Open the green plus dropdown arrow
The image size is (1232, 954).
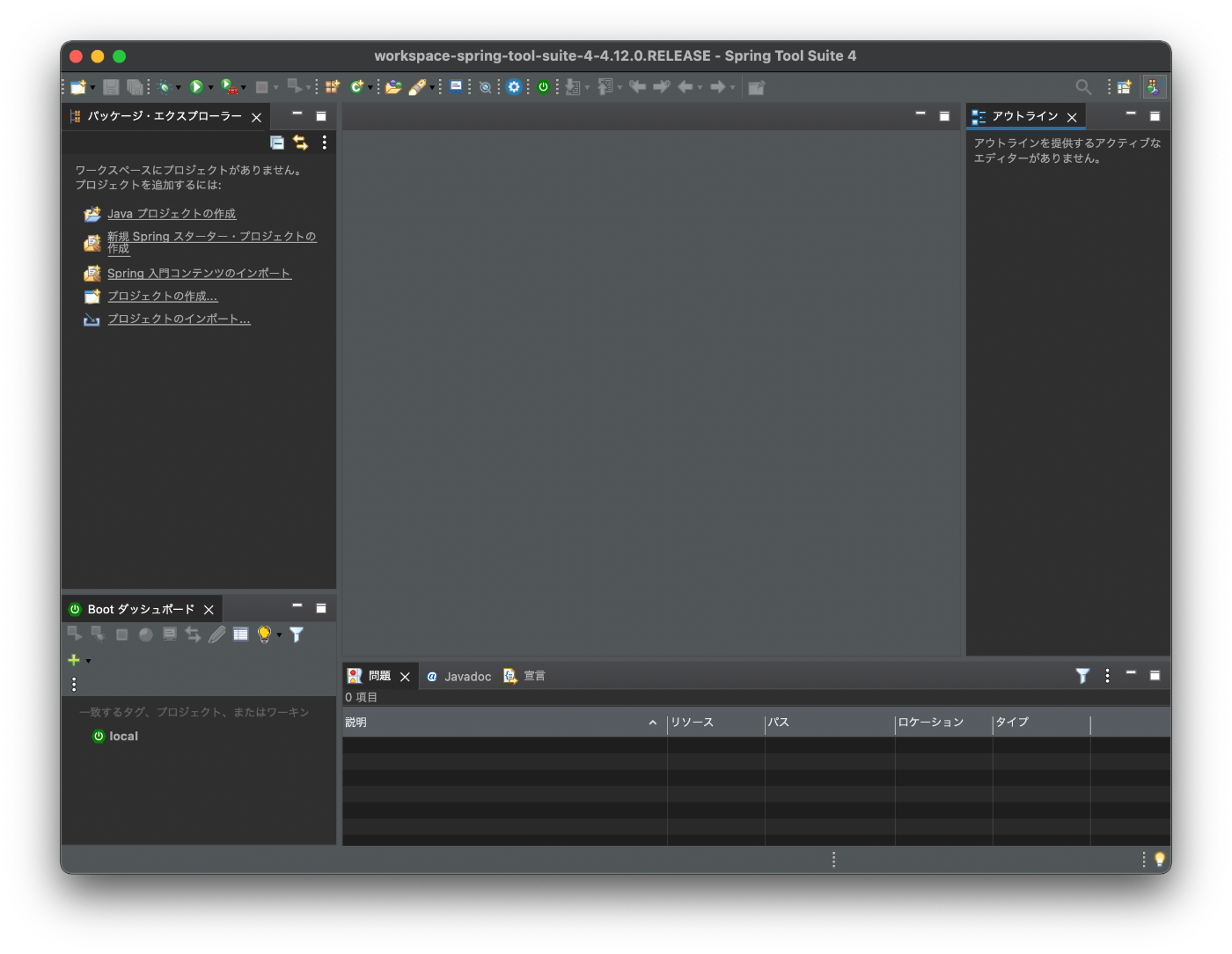point(88,661)
